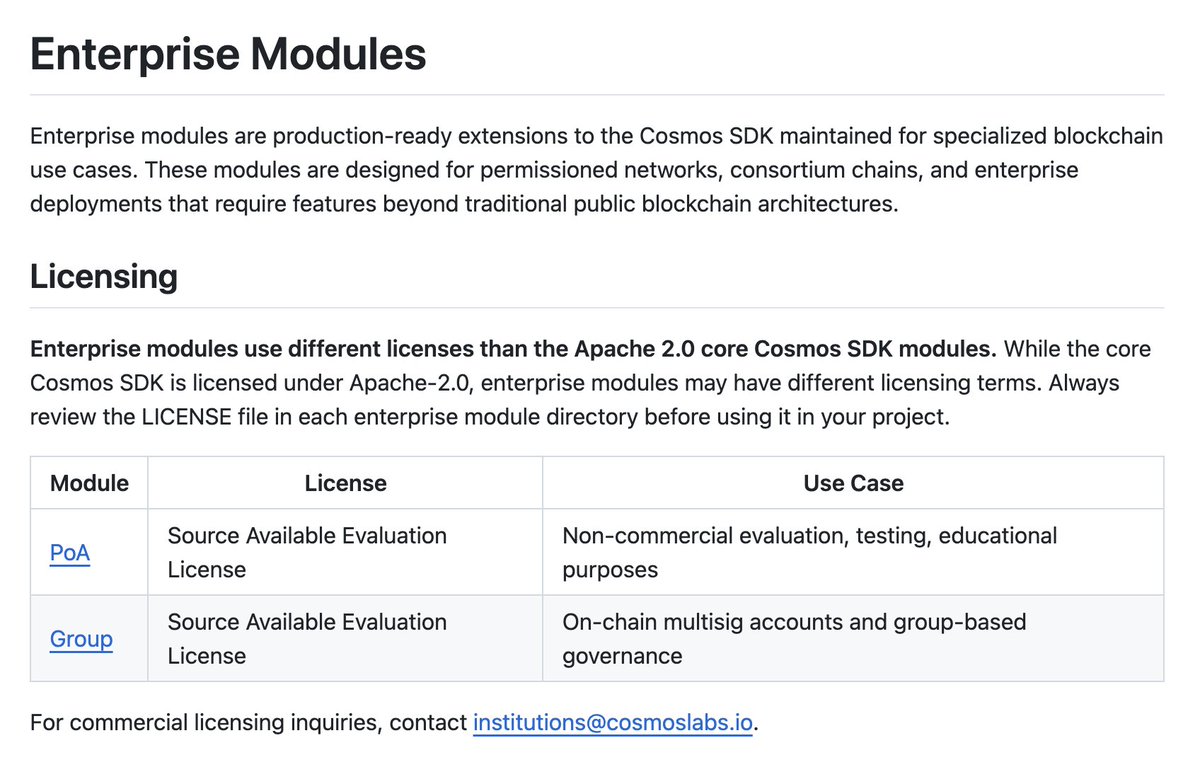Click the institutions@cosmoslabs.io email link
The width and height of the screenshot is (1200, 767).
pos(612,722)
